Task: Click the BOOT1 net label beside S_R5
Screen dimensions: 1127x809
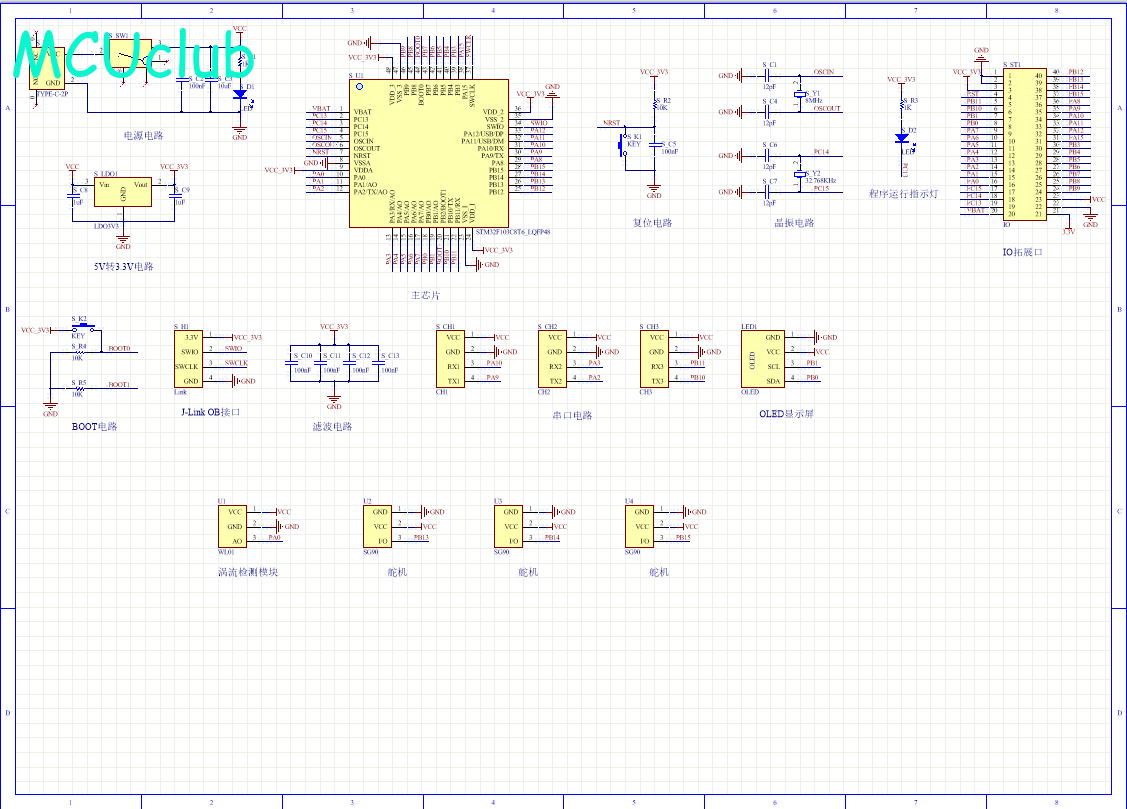Action: 119,385
